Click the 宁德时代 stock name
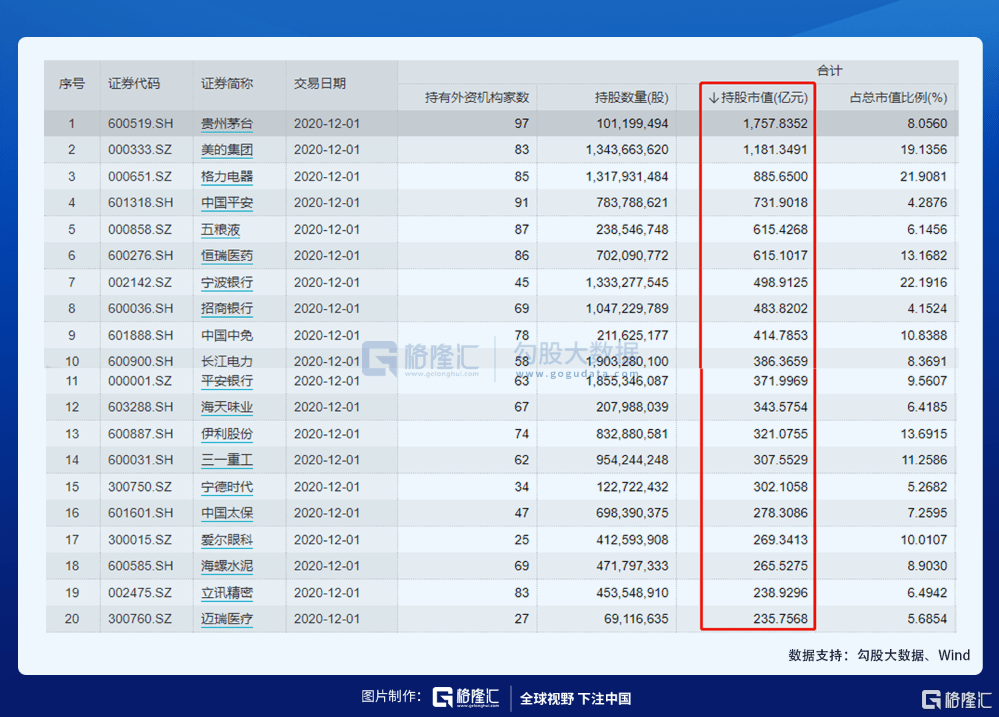Viewport: 999px width, 717px height. tap(227, 487)
